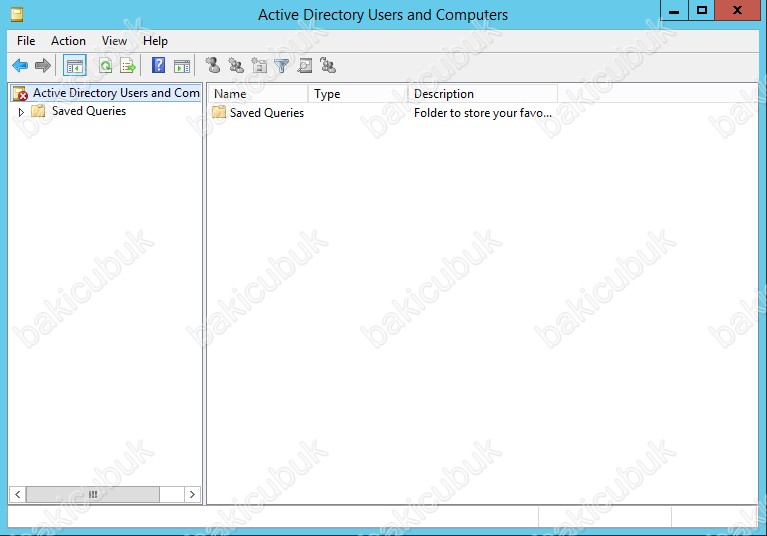Click the Back arrow toolbar icon
The height and width of the screenshot is (536, 767).
pos(20,66)
